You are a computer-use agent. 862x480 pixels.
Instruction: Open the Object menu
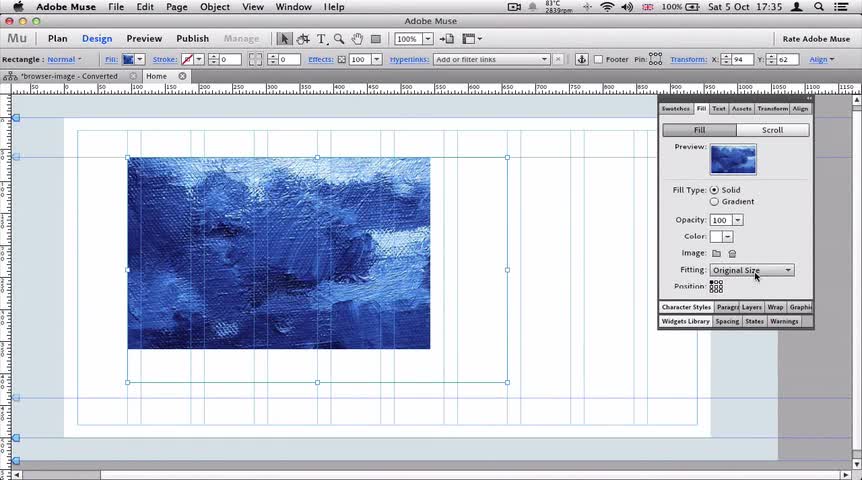pos(215,7)
